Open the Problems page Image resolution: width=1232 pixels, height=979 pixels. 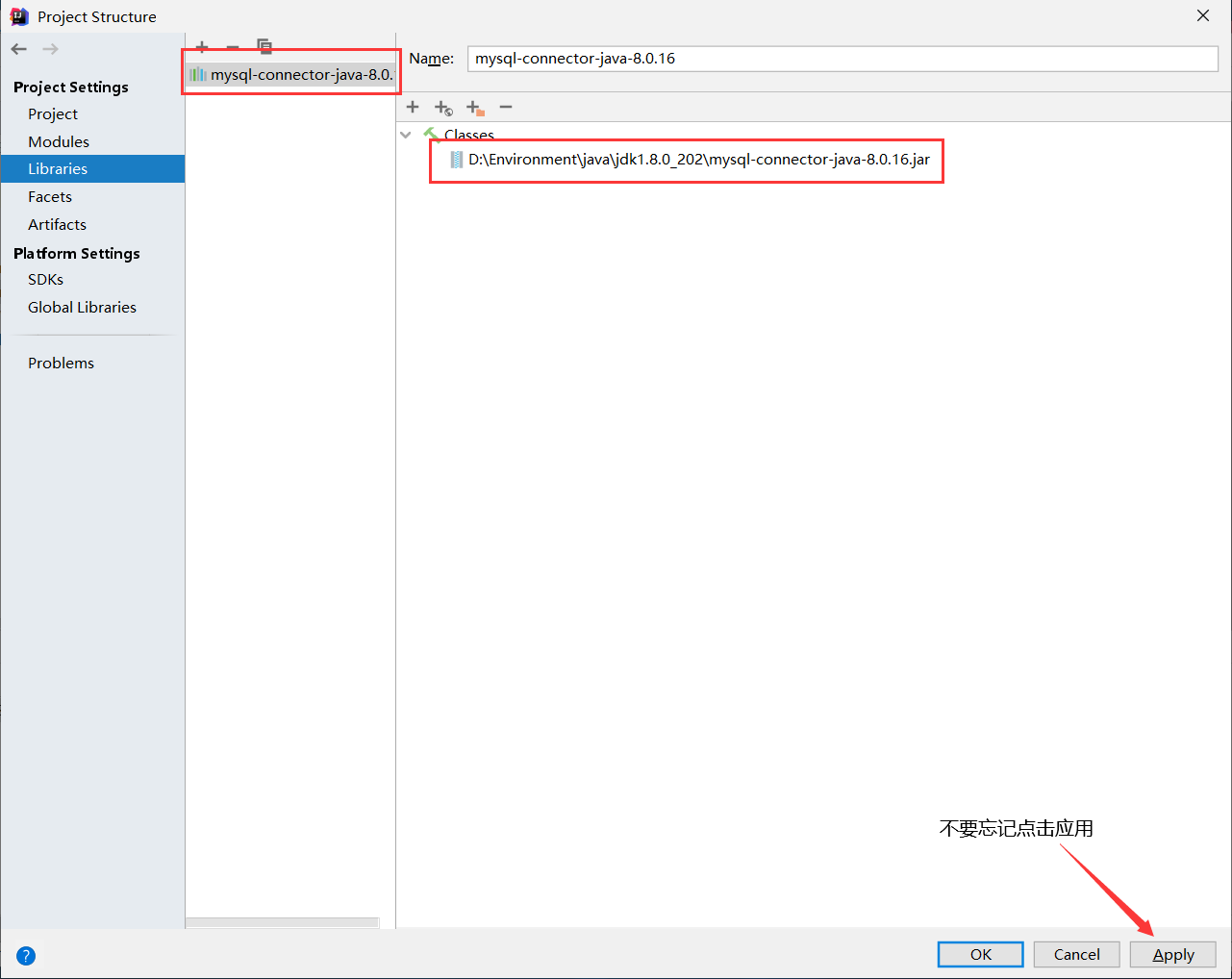61,363
